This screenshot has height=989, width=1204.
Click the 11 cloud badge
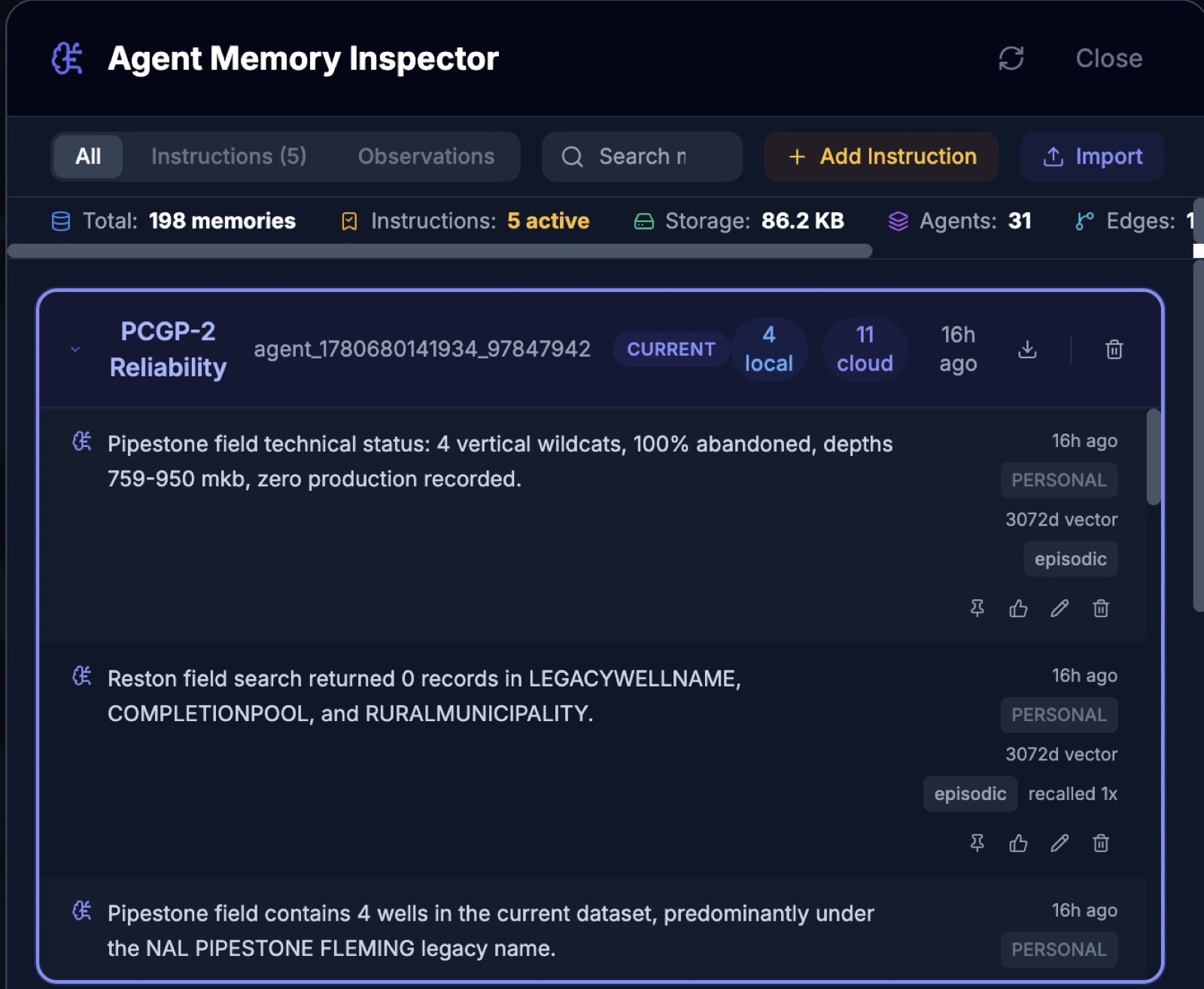(x=865, y=349)
